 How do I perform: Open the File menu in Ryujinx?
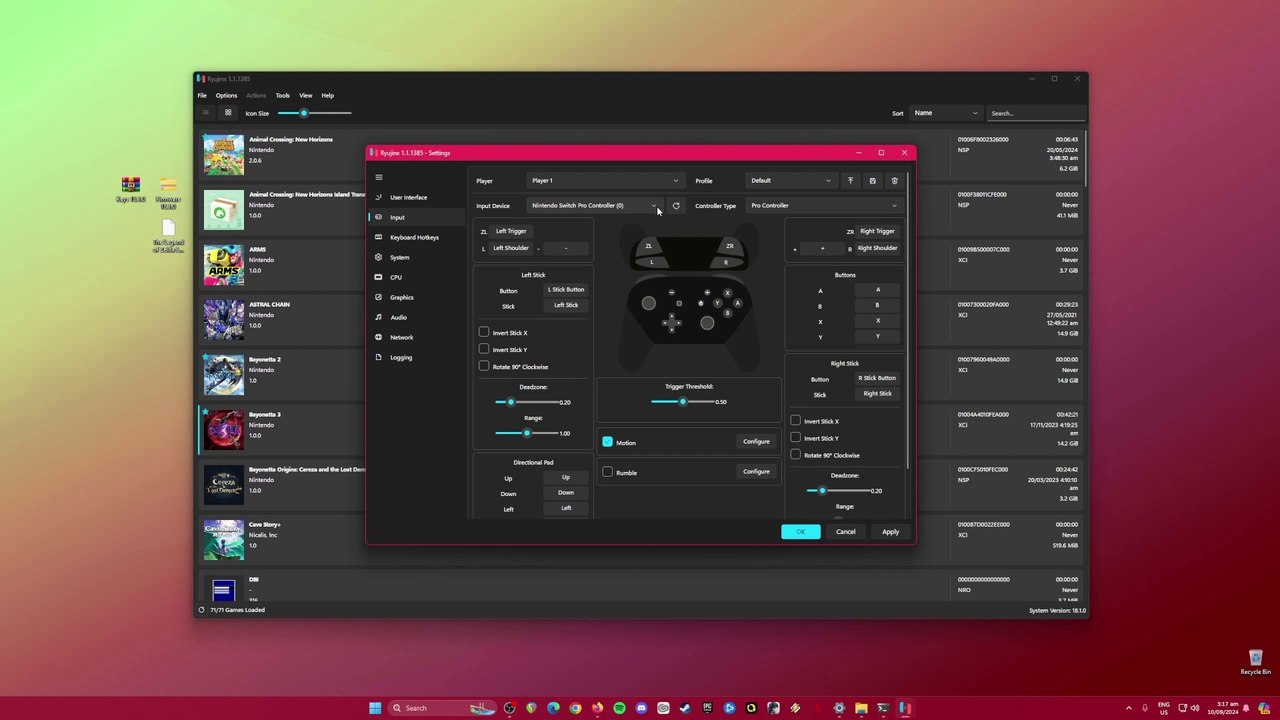coord(202,96)
